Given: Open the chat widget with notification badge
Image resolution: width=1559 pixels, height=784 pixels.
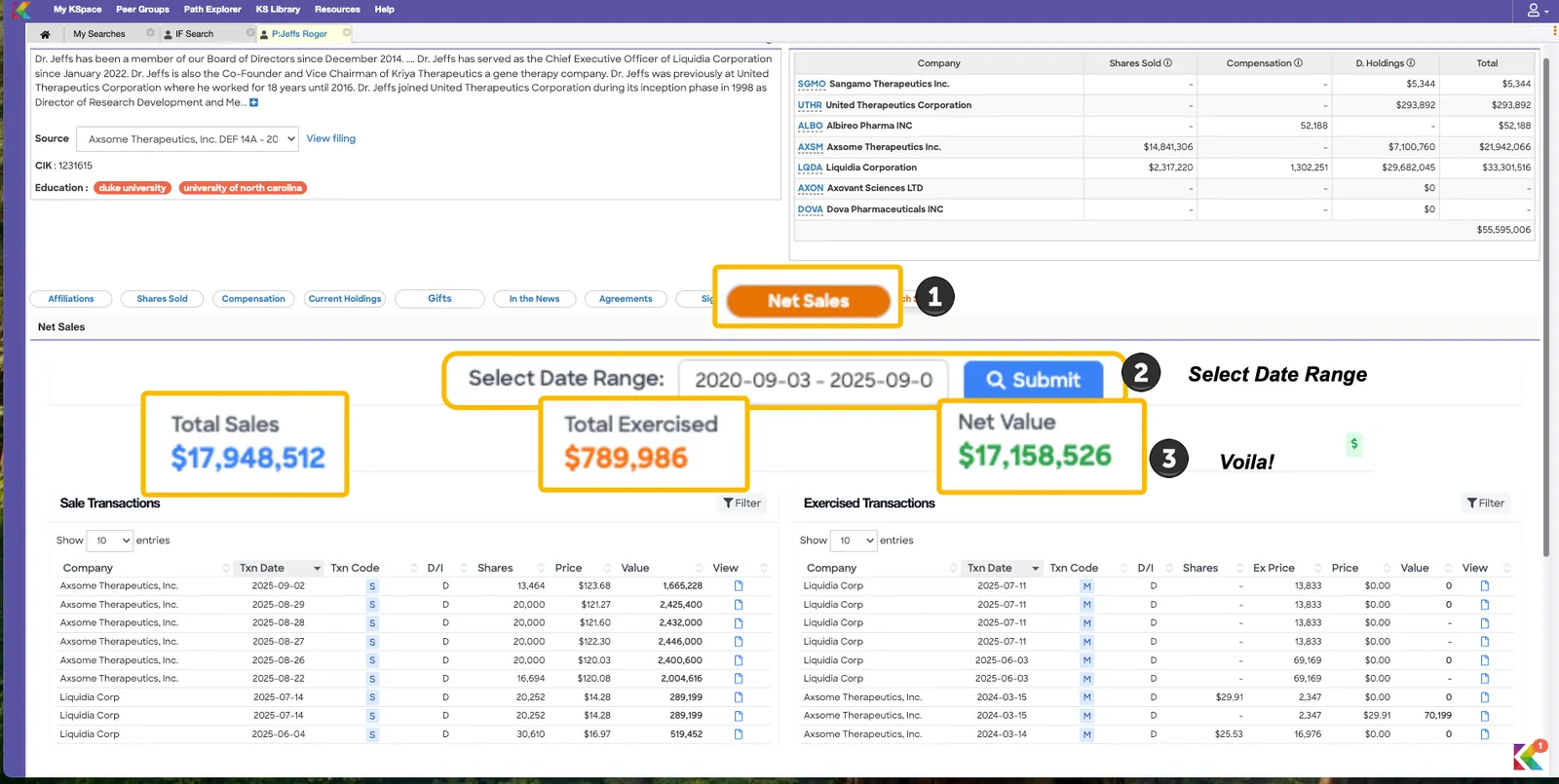Looking at the screenshot, I should (1530, 756).
